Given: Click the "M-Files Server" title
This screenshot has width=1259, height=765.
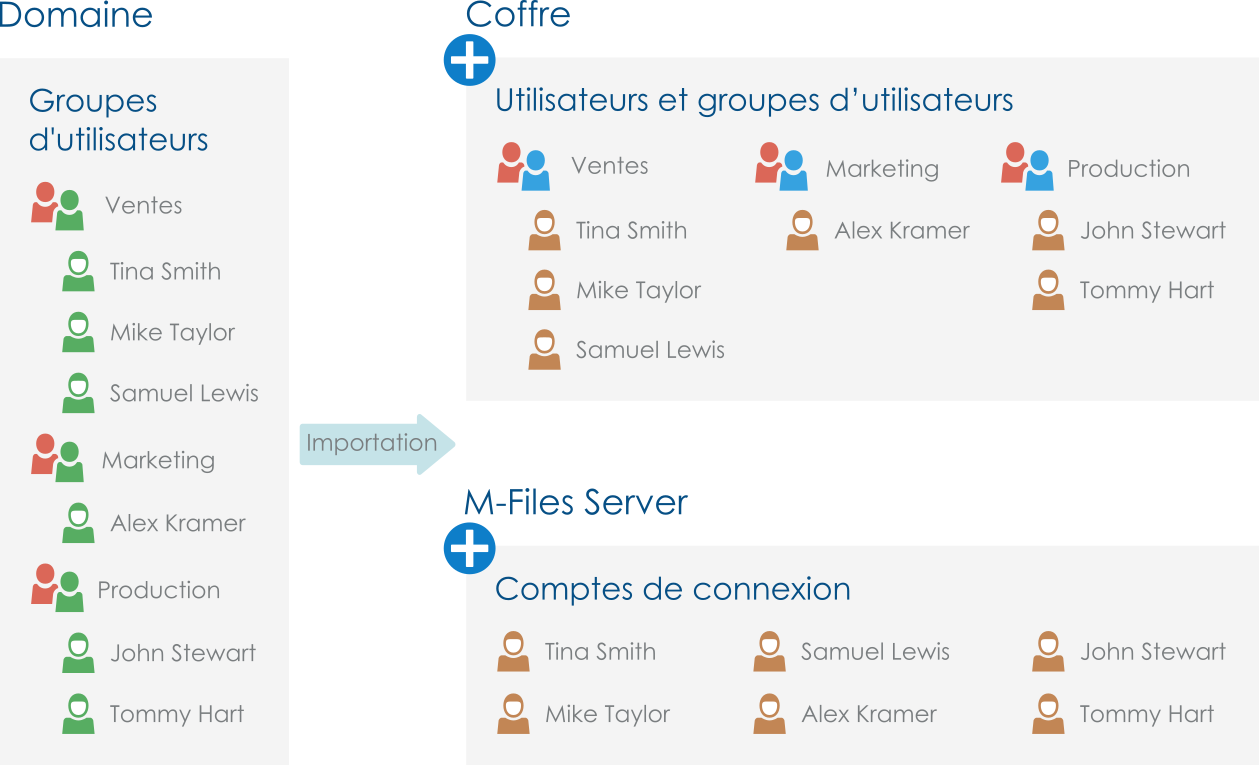Looking at the screenshot, I should pos(576,502).
